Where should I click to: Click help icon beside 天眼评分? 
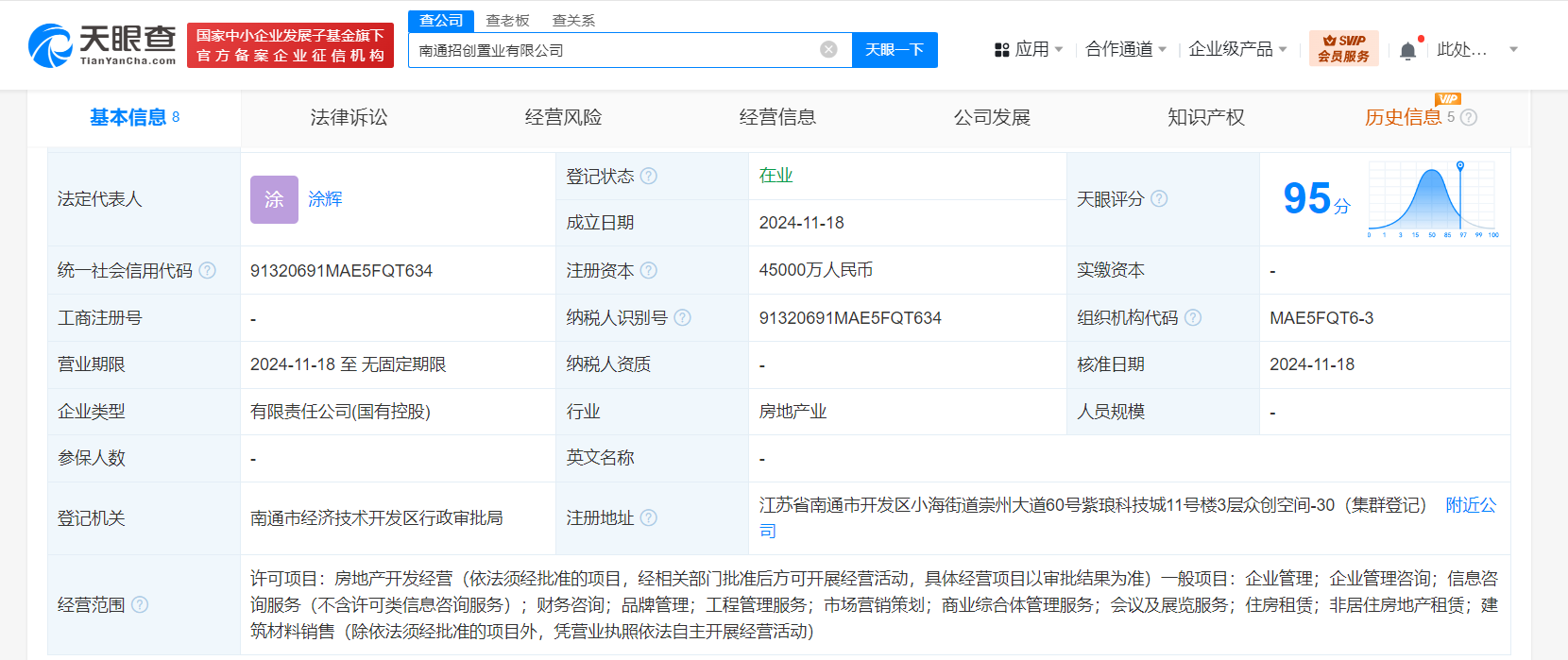pos(1159,199)
